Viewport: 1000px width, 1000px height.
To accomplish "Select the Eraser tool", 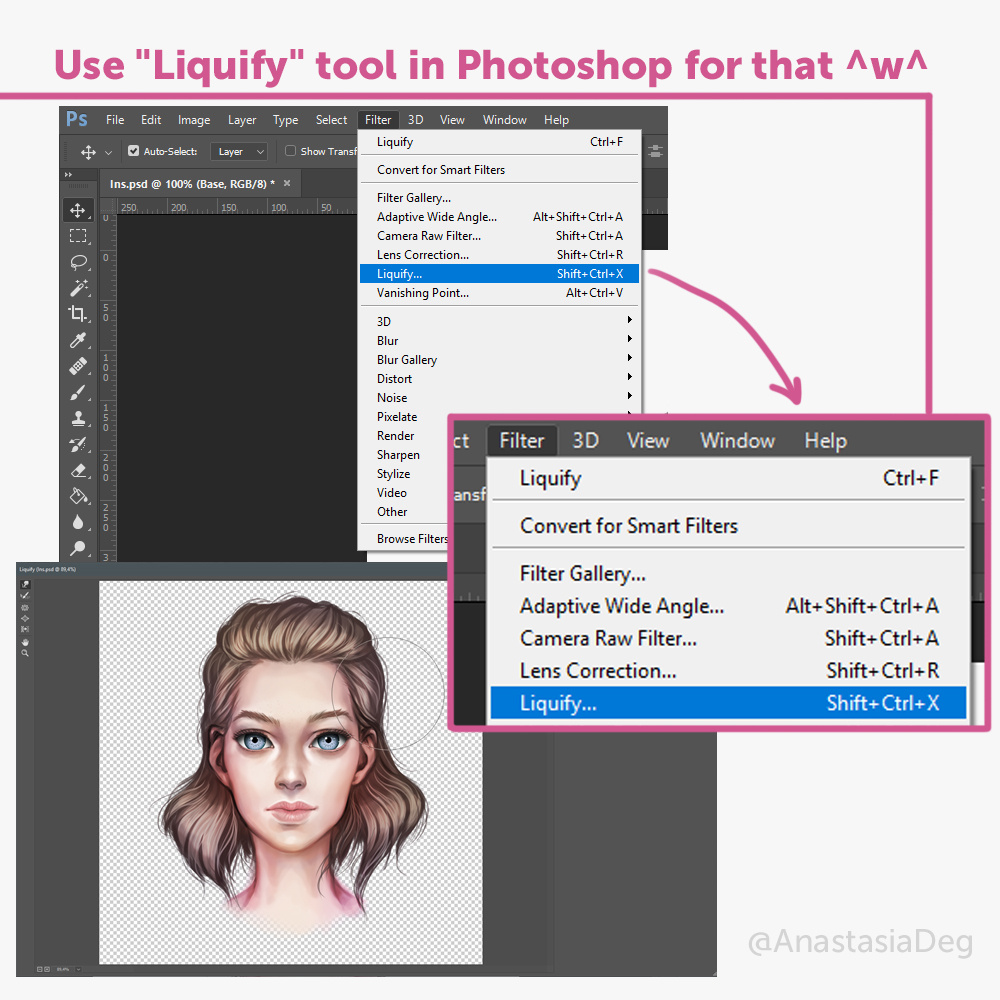I will (x=78, y=471).
